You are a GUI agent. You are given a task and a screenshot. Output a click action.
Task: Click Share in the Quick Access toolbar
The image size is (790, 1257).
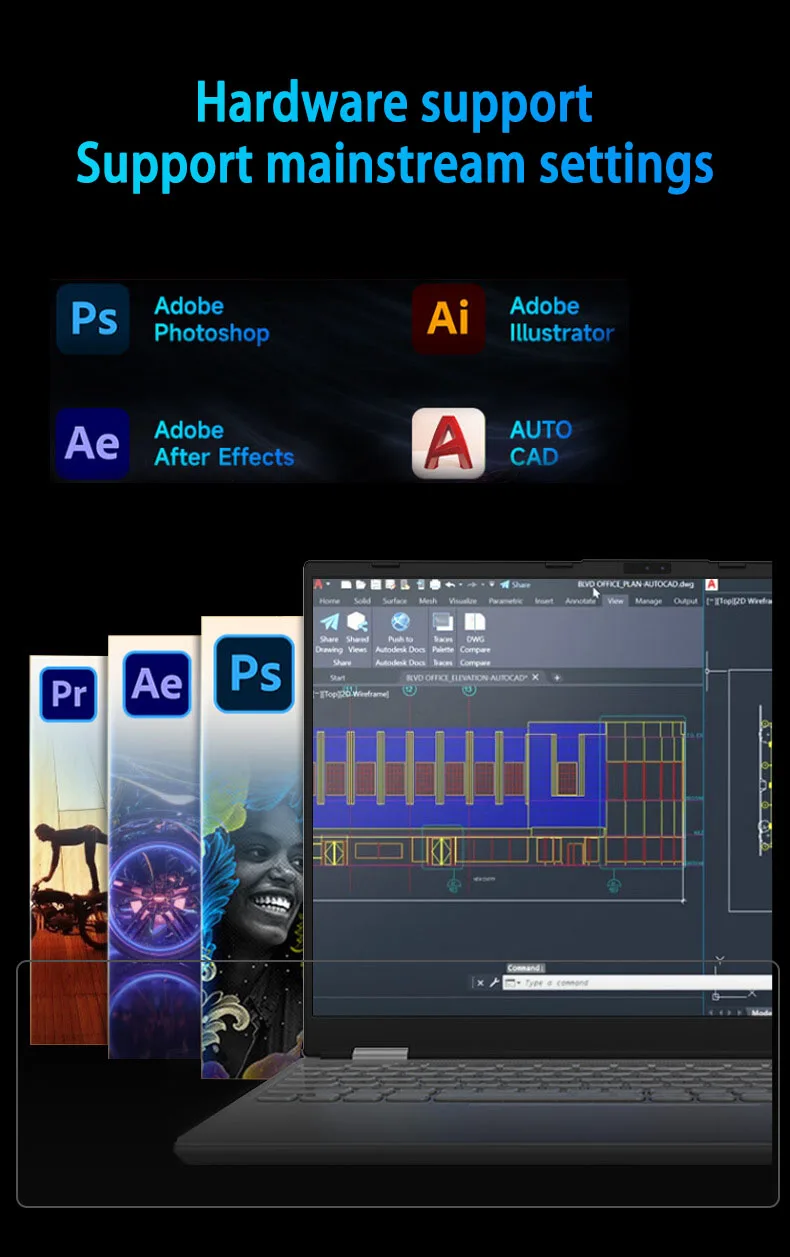click(516, 584)
